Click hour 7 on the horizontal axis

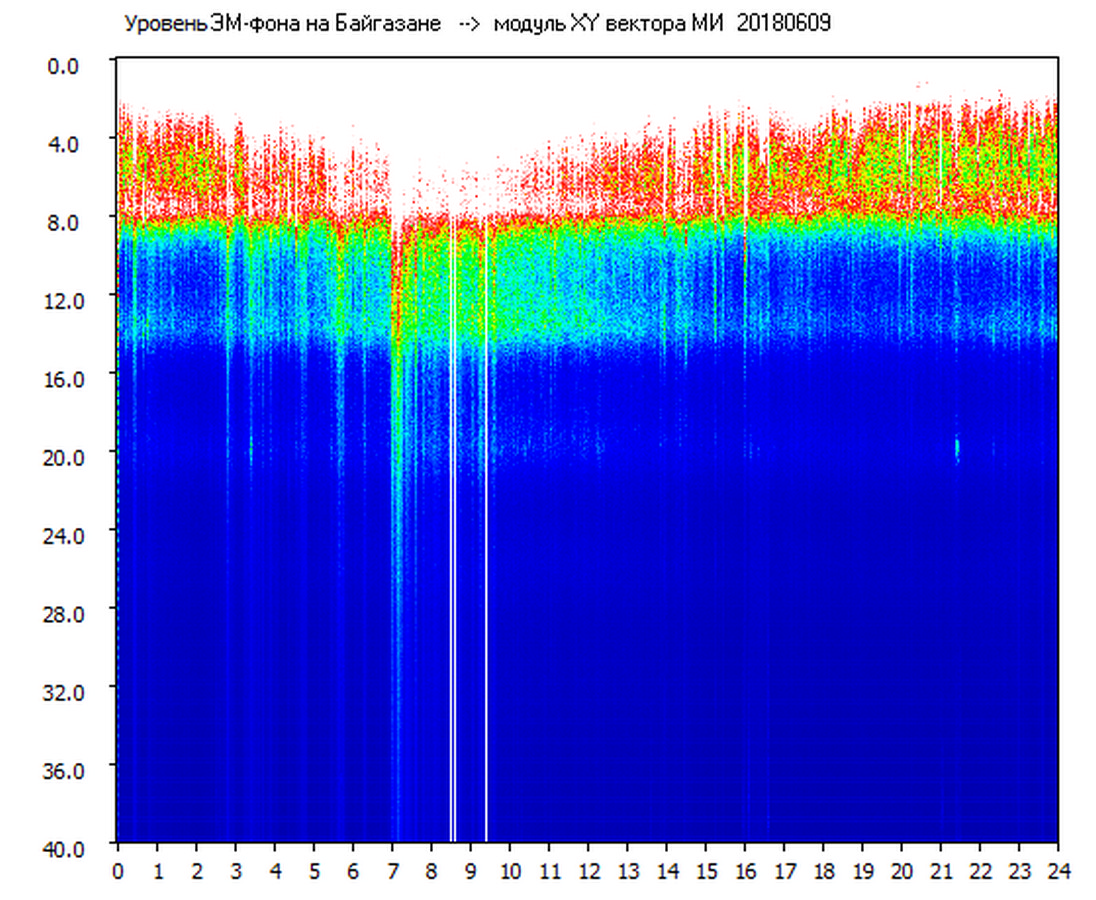coord(392,870)
